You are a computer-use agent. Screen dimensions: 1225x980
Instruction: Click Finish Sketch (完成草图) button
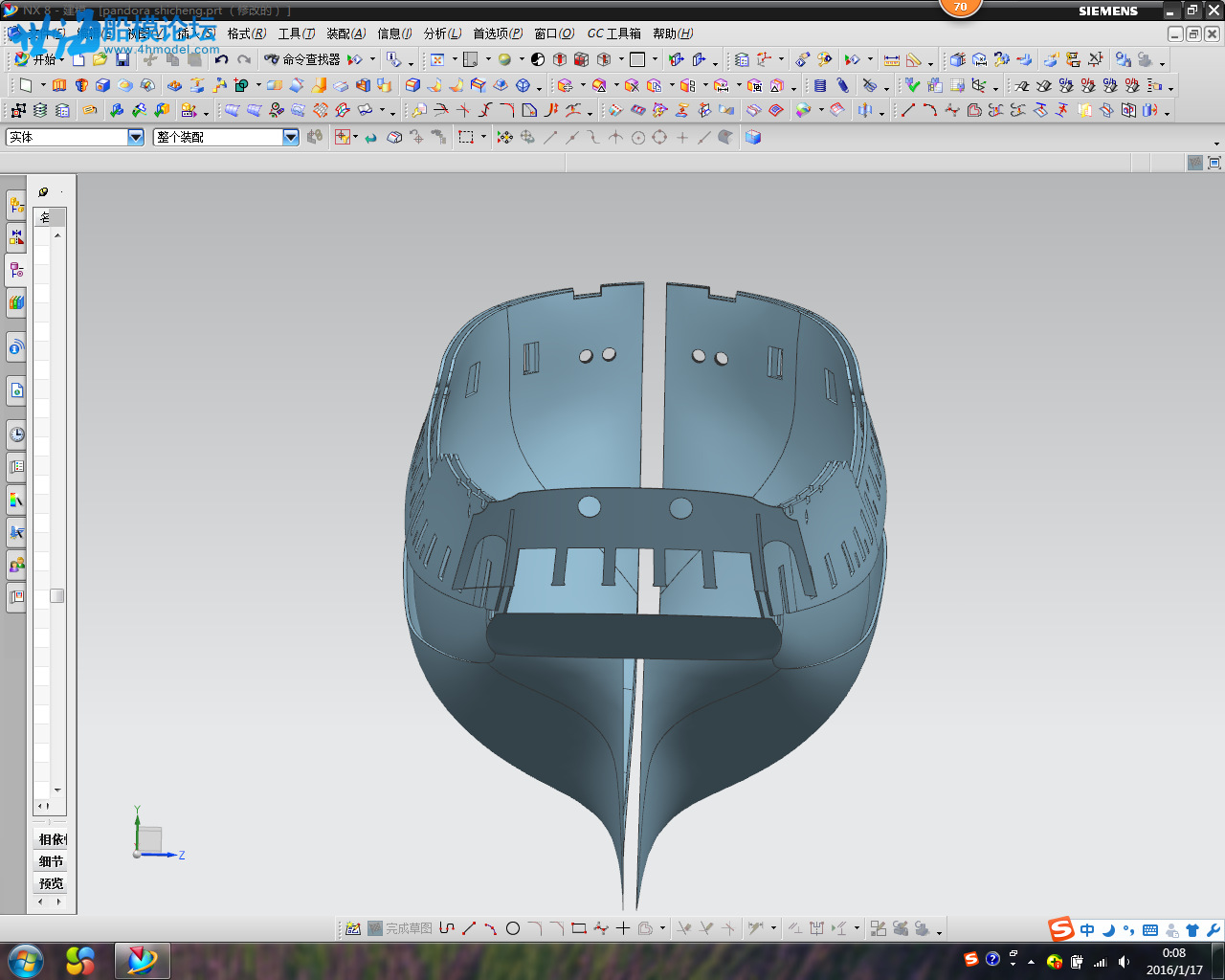coord(400,928)
